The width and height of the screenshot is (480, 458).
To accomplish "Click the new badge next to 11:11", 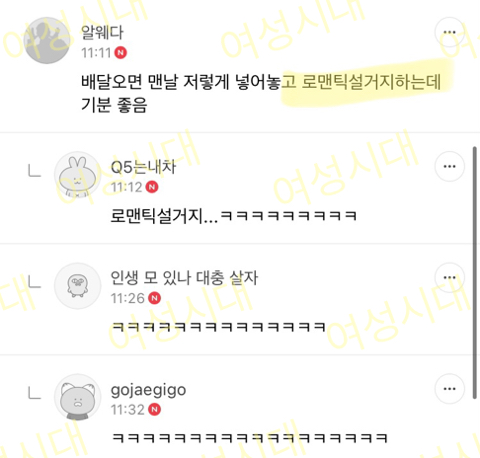I will [121, 53].
